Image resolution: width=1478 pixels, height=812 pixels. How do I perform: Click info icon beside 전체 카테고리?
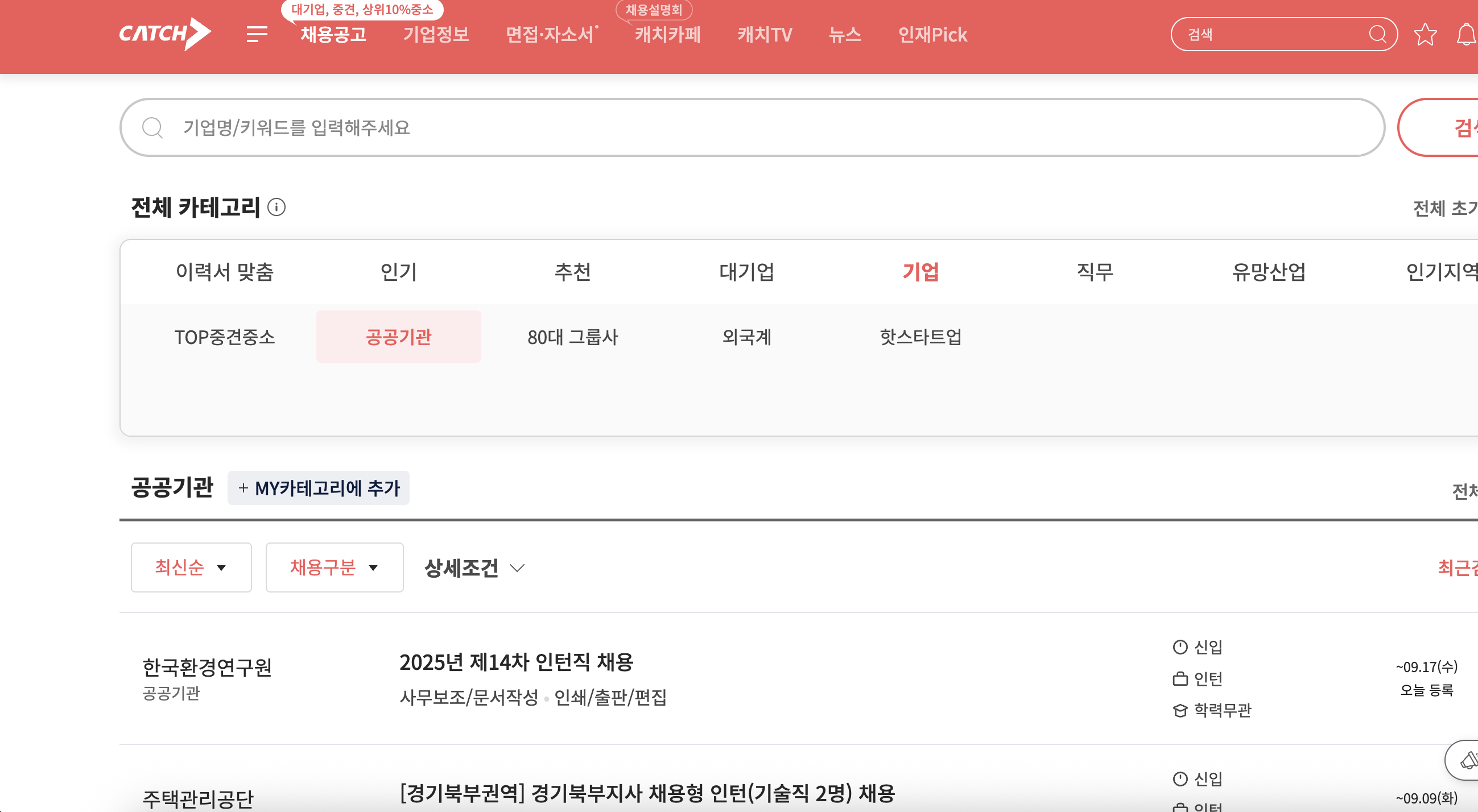(276, 207)
